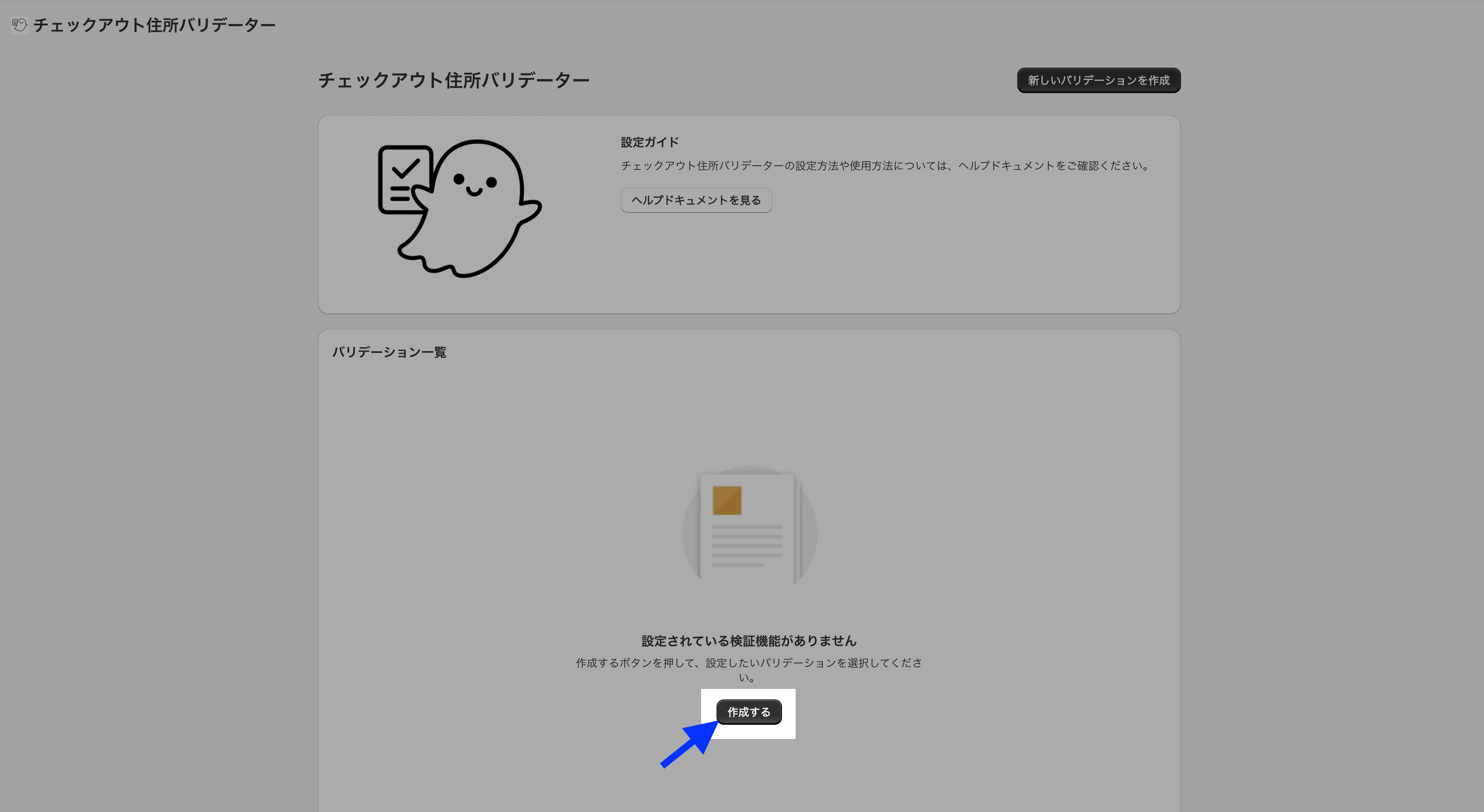1484x812 pixels.
Task: Click the setup guide description text
Action: point(885,166)
